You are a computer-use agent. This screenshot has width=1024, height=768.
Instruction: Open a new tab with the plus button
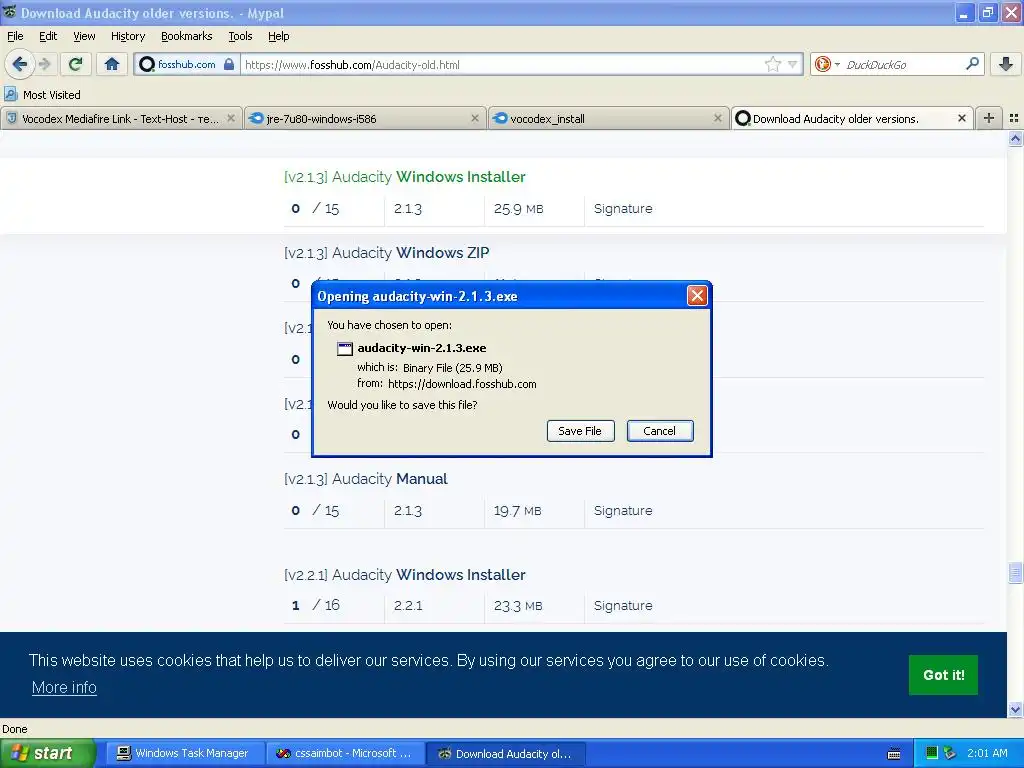tap(989, 118)
